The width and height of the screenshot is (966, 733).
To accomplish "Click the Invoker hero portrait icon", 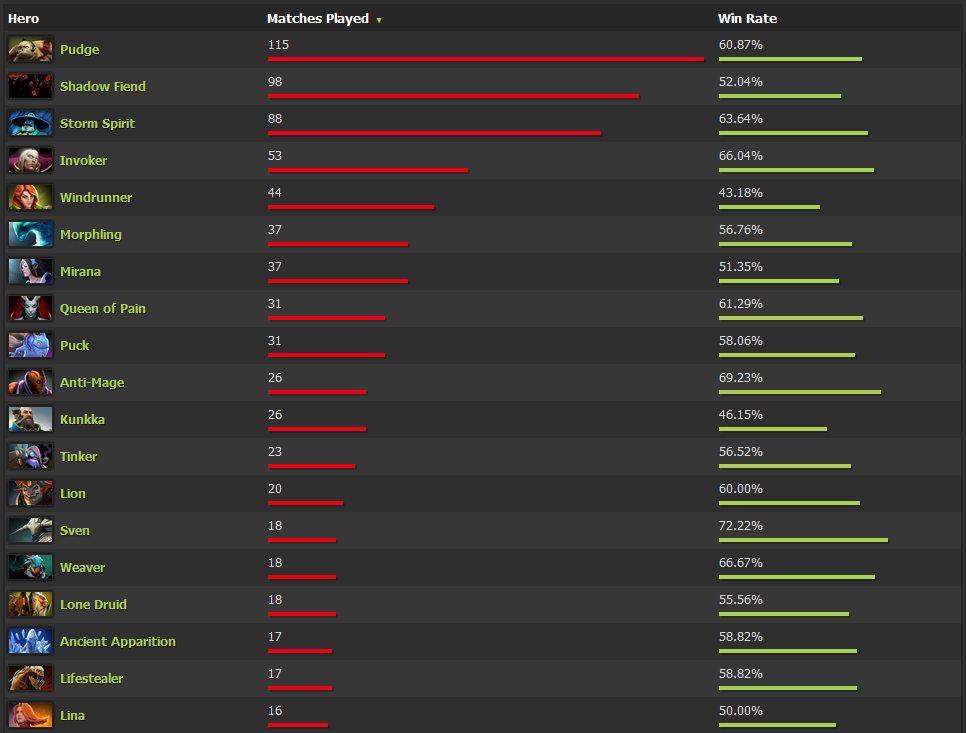I will (x=30, y=160).
